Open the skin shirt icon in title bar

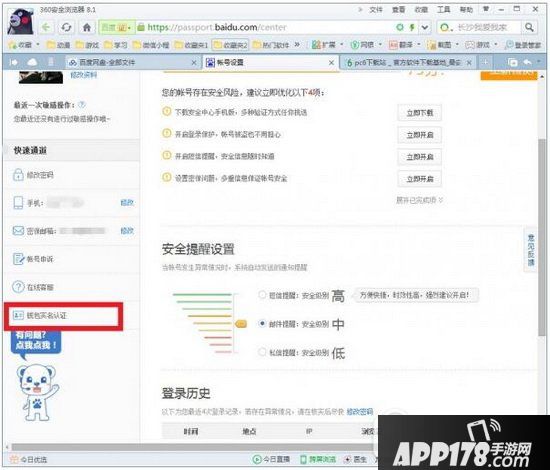pos(486,9)
